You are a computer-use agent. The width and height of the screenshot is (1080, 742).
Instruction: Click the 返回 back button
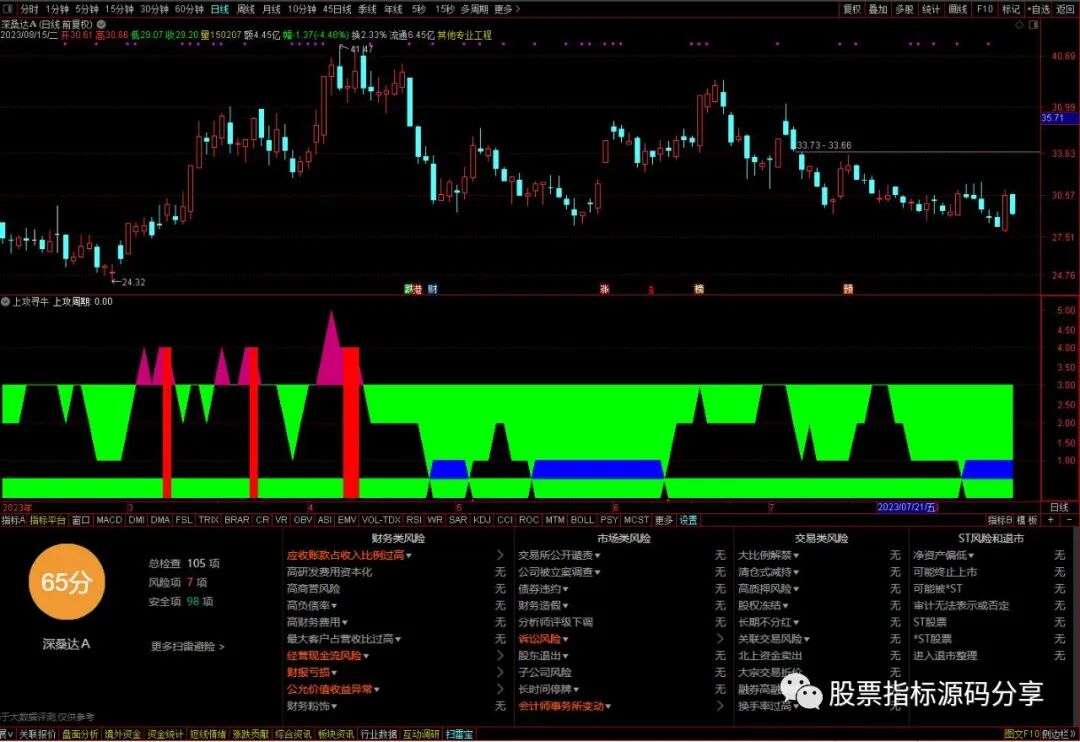point(1066,9)
